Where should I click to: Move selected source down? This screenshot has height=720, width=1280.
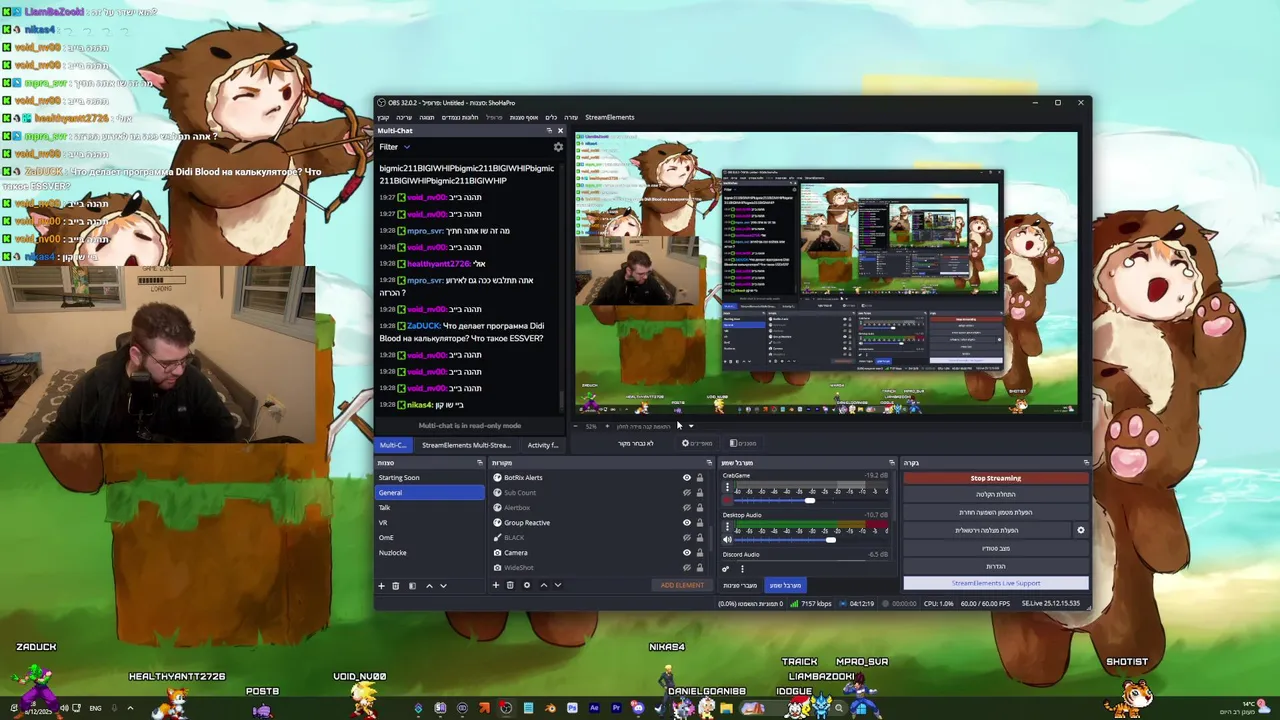click(558, 585)
